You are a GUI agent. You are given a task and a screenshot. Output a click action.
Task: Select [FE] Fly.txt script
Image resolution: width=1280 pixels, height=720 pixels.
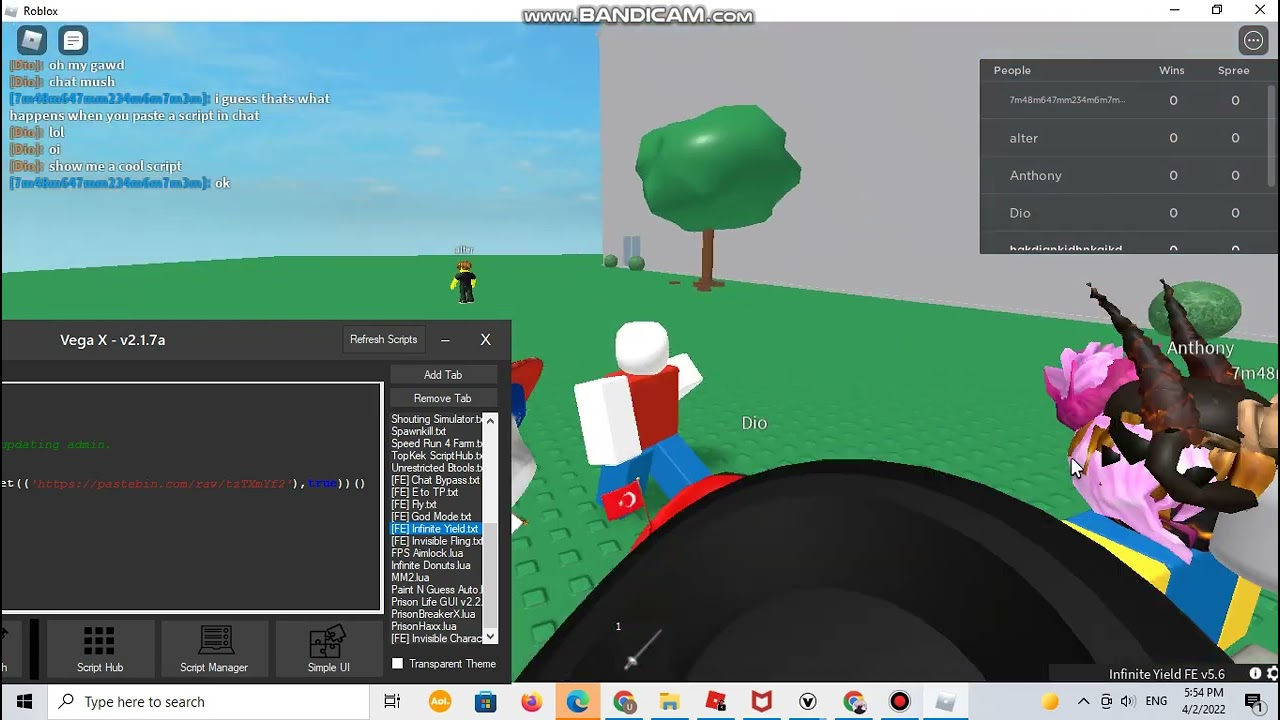[x=436, y=505]
